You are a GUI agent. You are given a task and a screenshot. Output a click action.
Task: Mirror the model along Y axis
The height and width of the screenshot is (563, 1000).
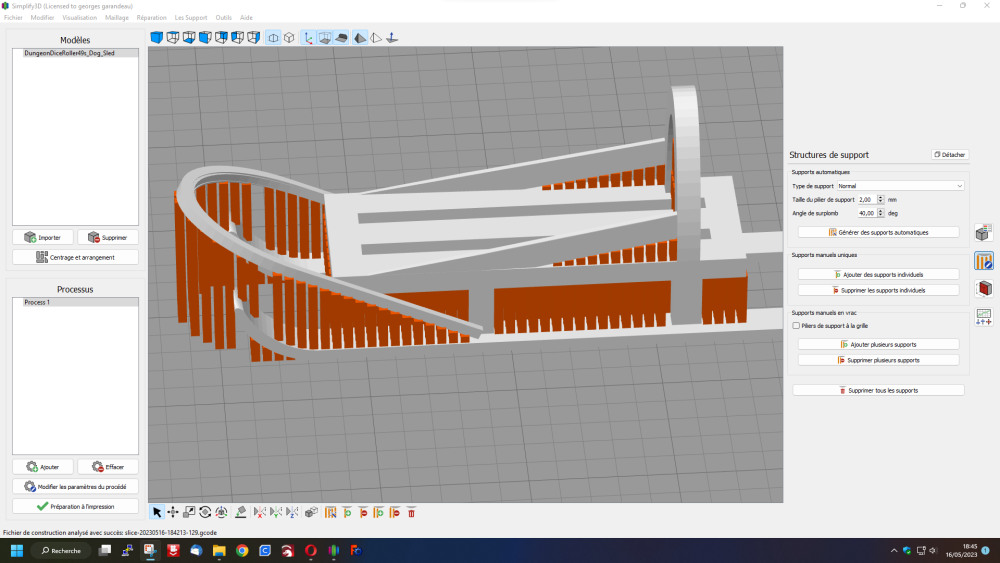click(276, 512)
